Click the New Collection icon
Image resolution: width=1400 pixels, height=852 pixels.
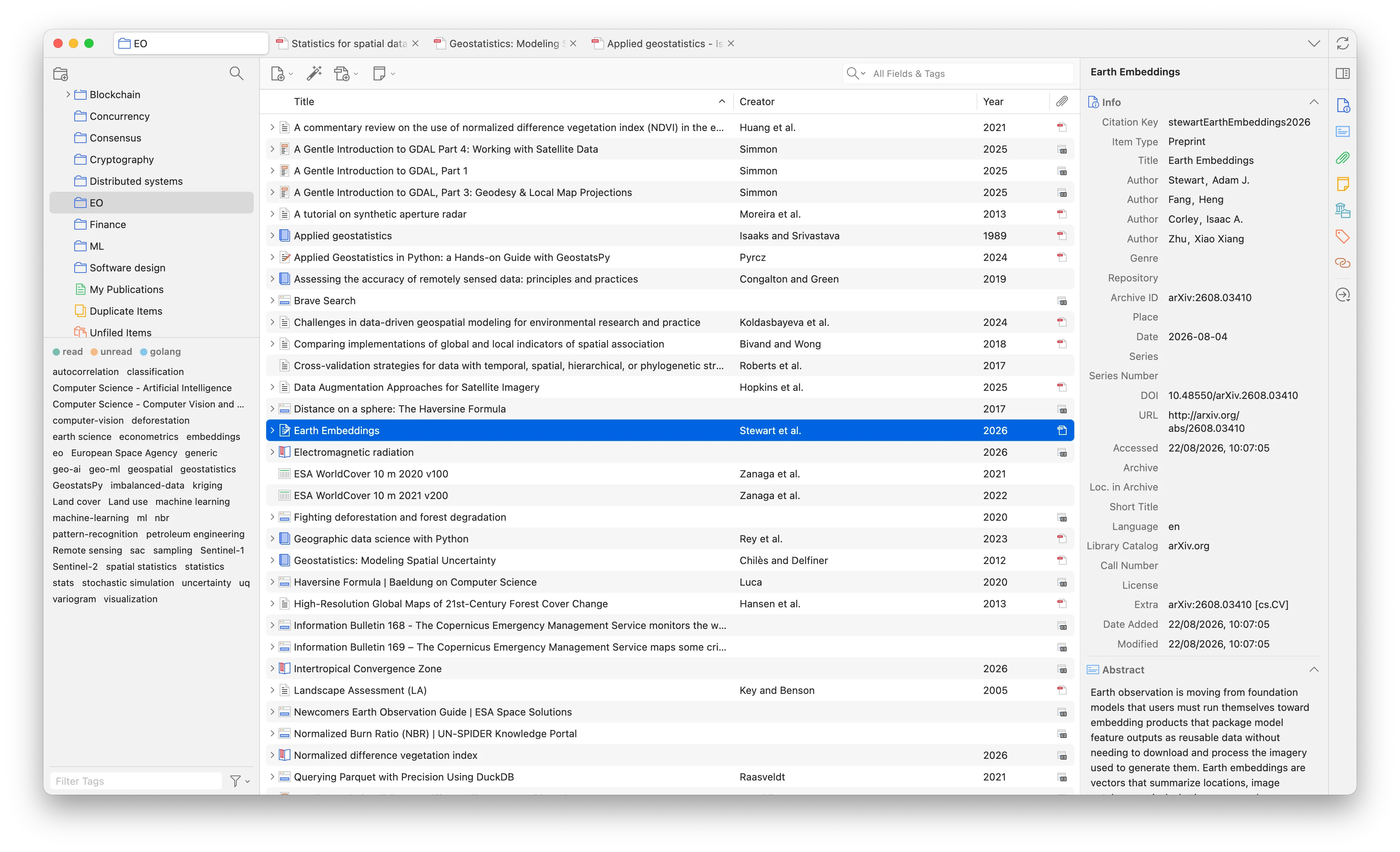click(60, 74)
